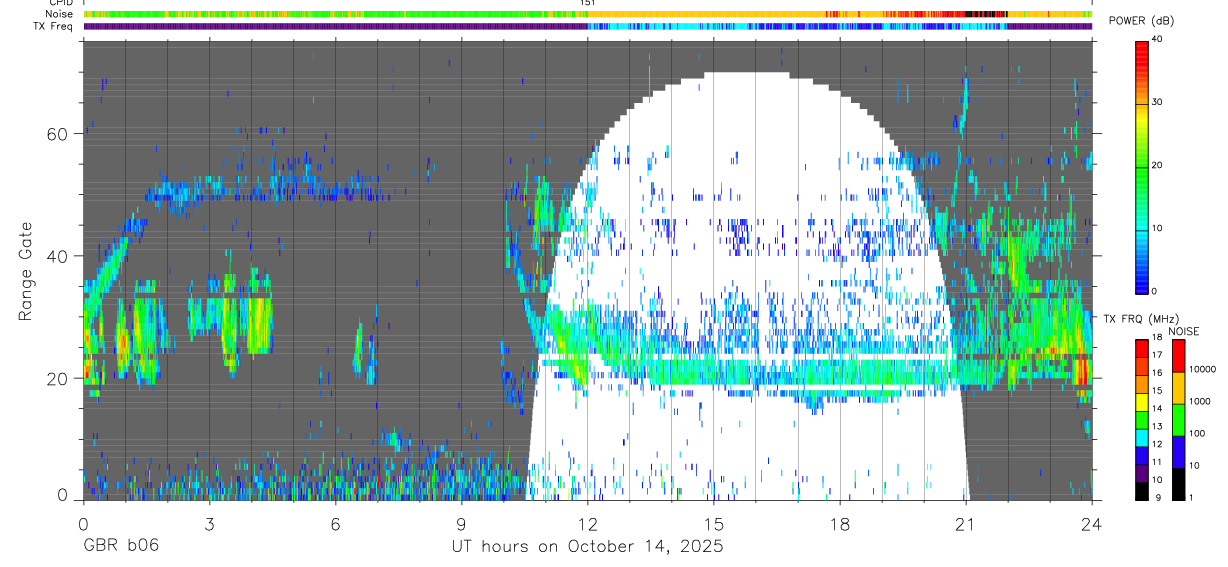Click the Noise color strip above the plot

click(x=587, y=14)
